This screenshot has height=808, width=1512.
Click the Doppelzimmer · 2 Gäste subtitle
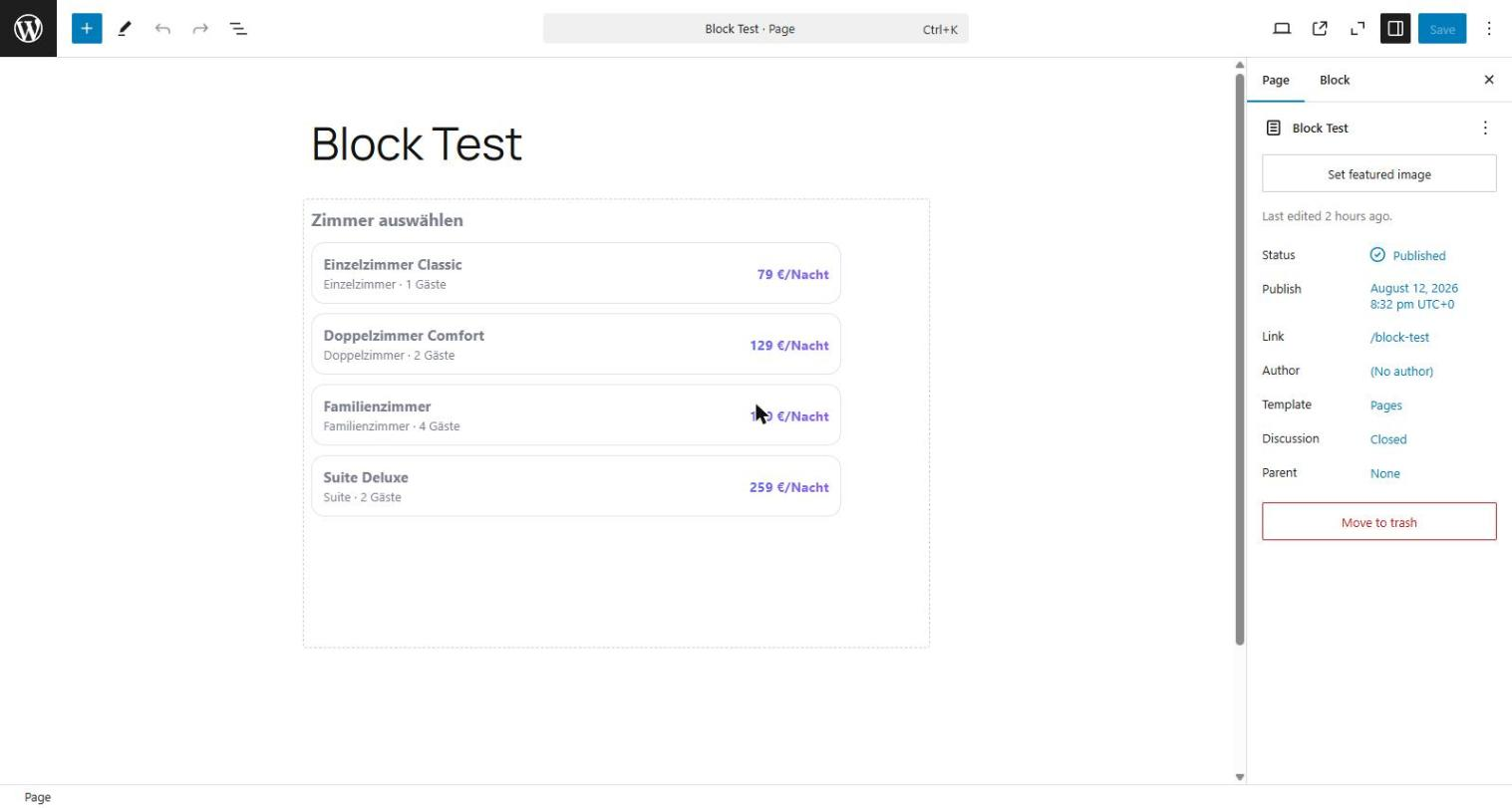389,355
